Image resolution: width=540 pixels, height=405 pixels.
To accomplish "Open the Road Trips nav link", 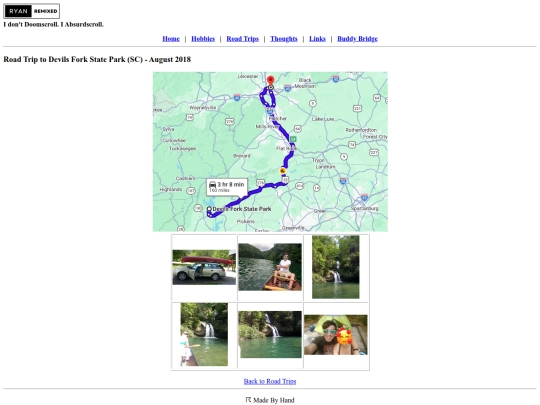I will 242,39.
